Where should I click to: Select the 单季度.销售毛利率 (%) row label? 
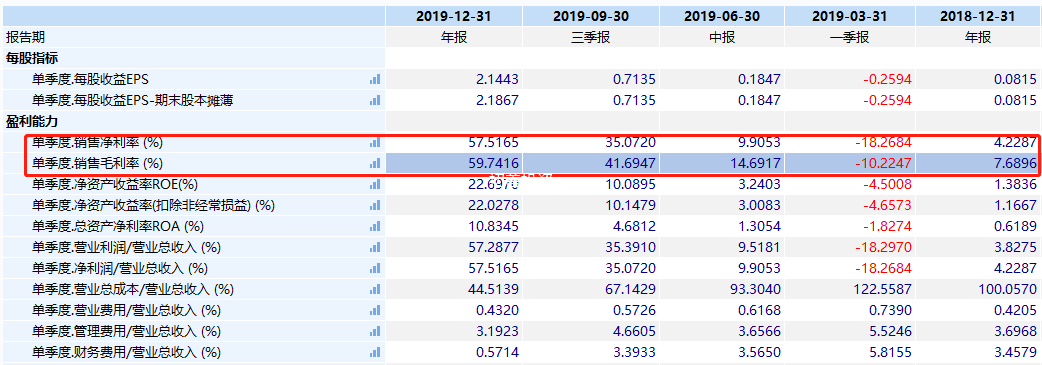(x=97, y=163)
